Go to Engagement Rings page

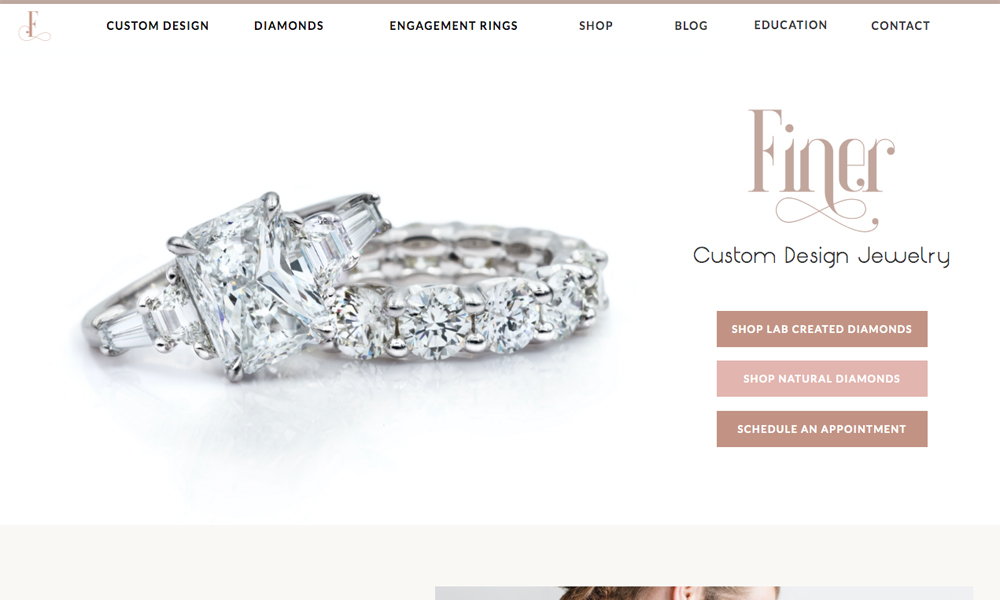click(x=453, y=26)
